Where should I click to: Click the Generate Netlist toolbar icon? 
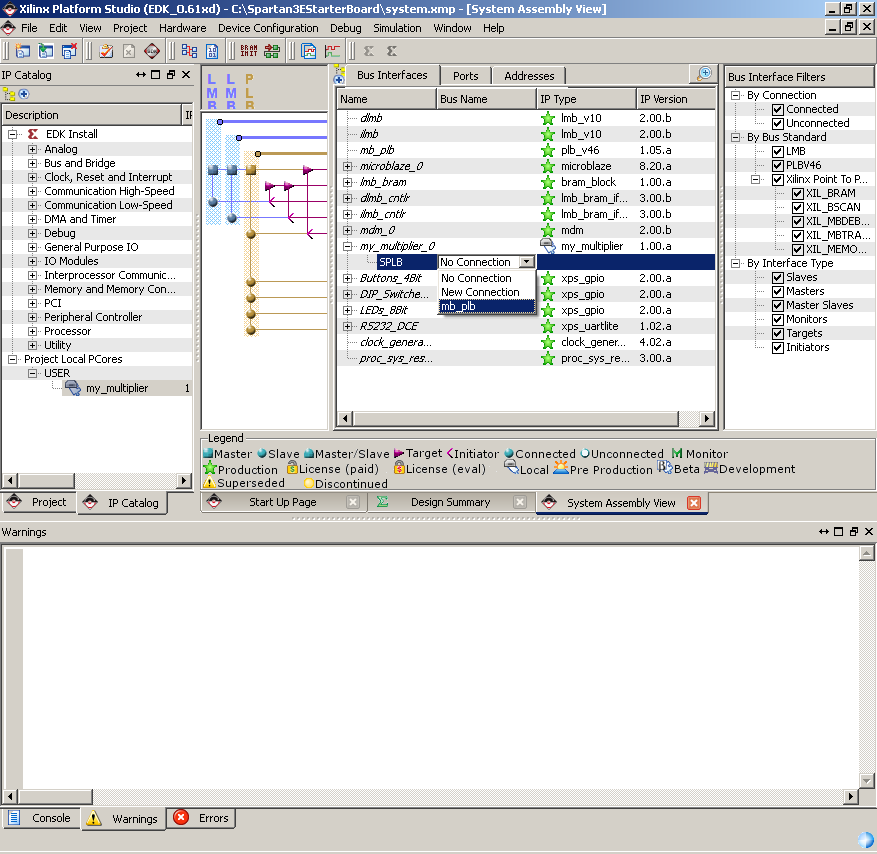tap(189, 51)
